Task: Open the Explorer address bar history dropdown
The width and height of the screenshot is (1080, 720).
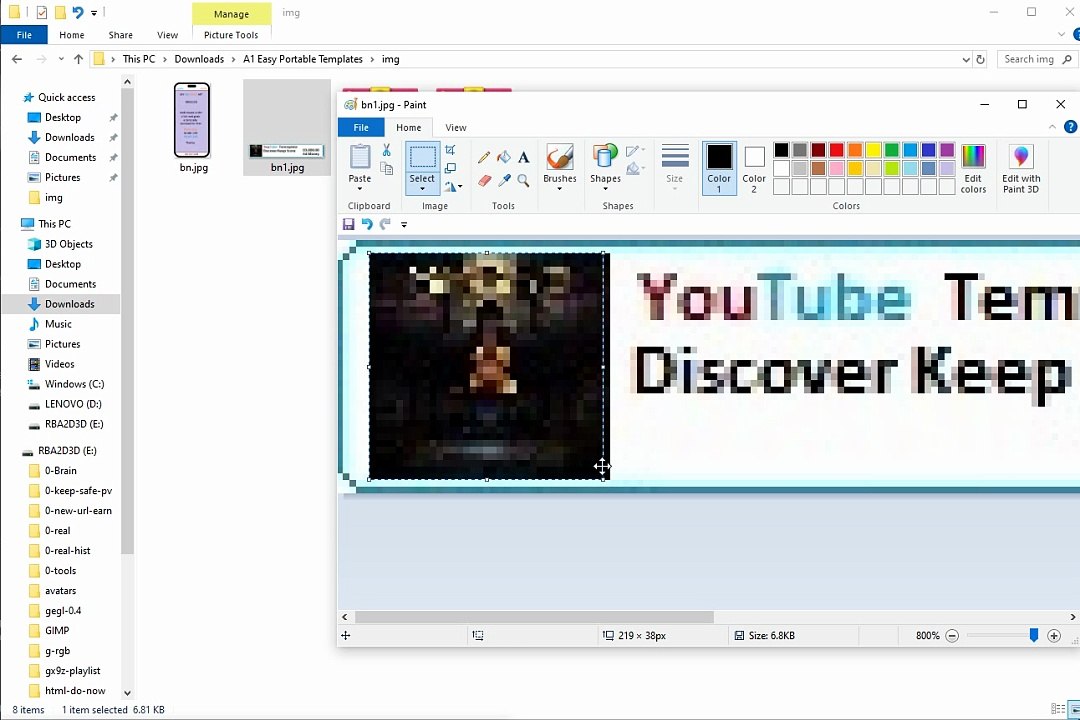Action: [x=966, y=60]
